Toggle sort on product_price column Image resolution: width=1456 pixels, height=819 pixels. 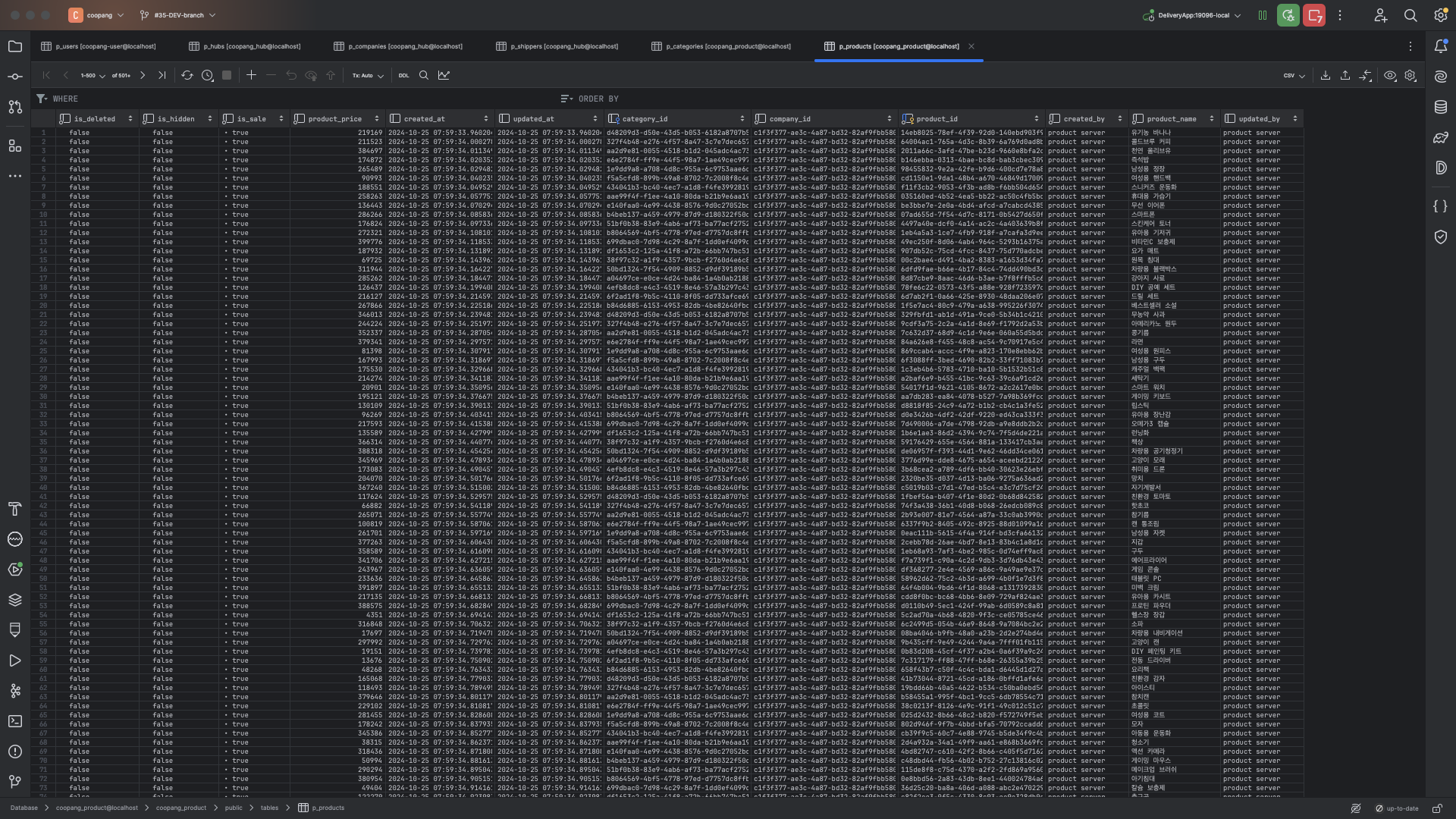tap(377, 119)
